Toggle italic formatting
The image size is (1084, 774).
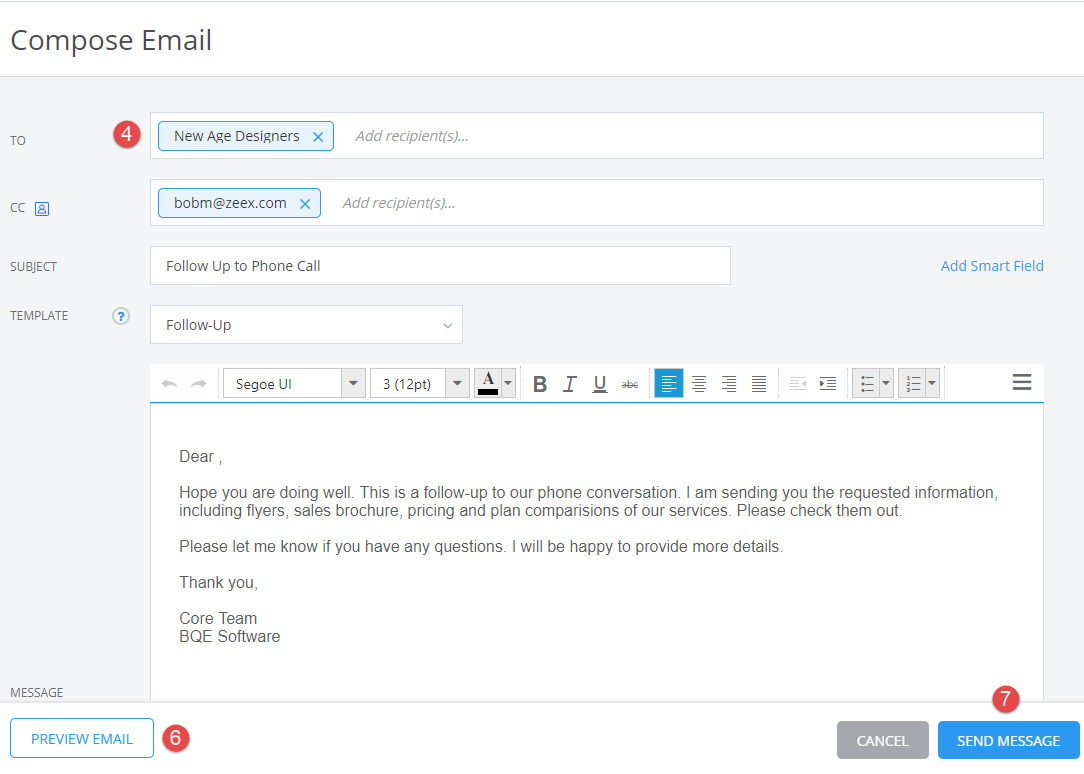coord(570,384)
